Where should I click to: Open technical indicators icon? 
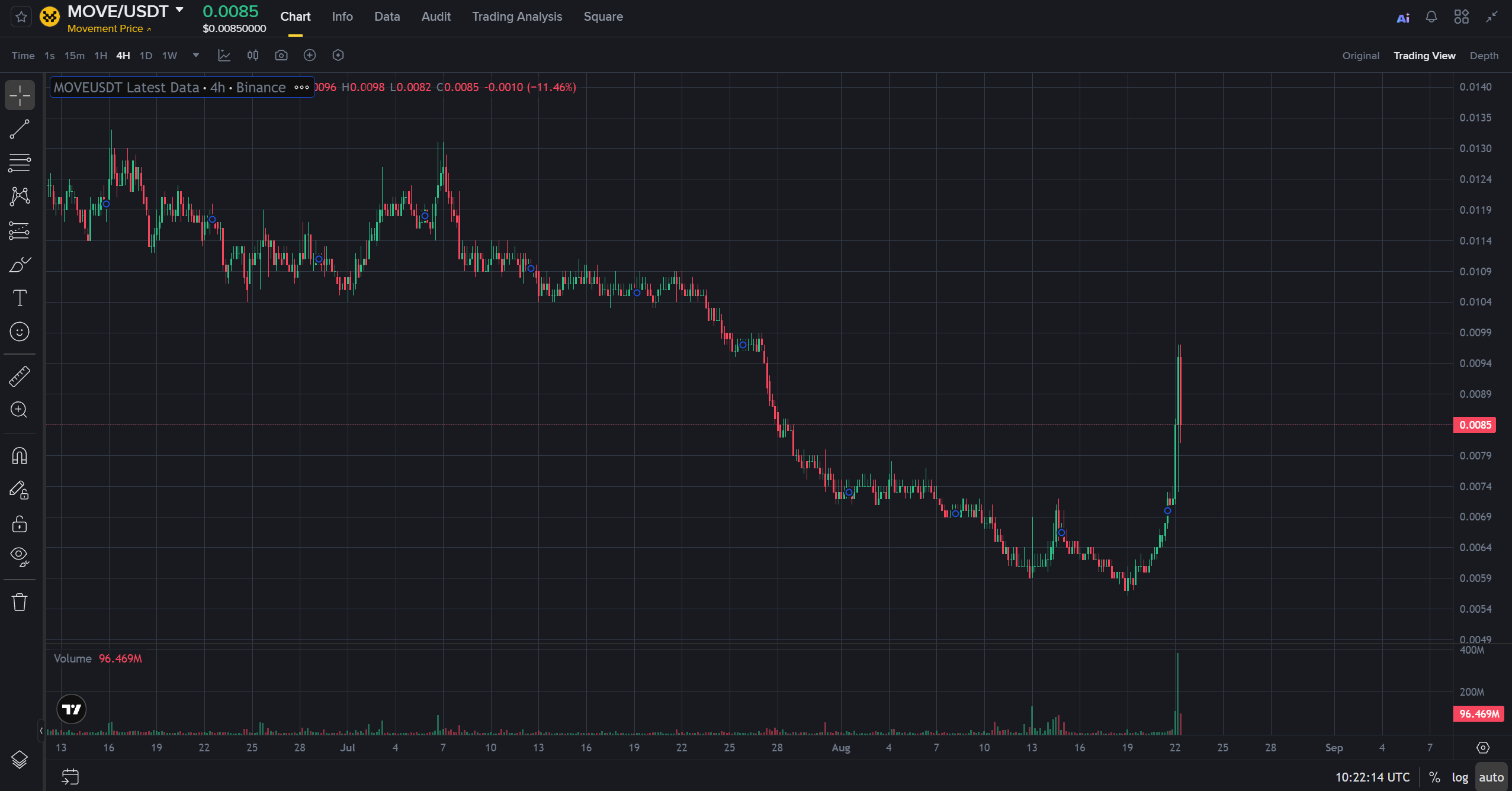coord(224,55)
